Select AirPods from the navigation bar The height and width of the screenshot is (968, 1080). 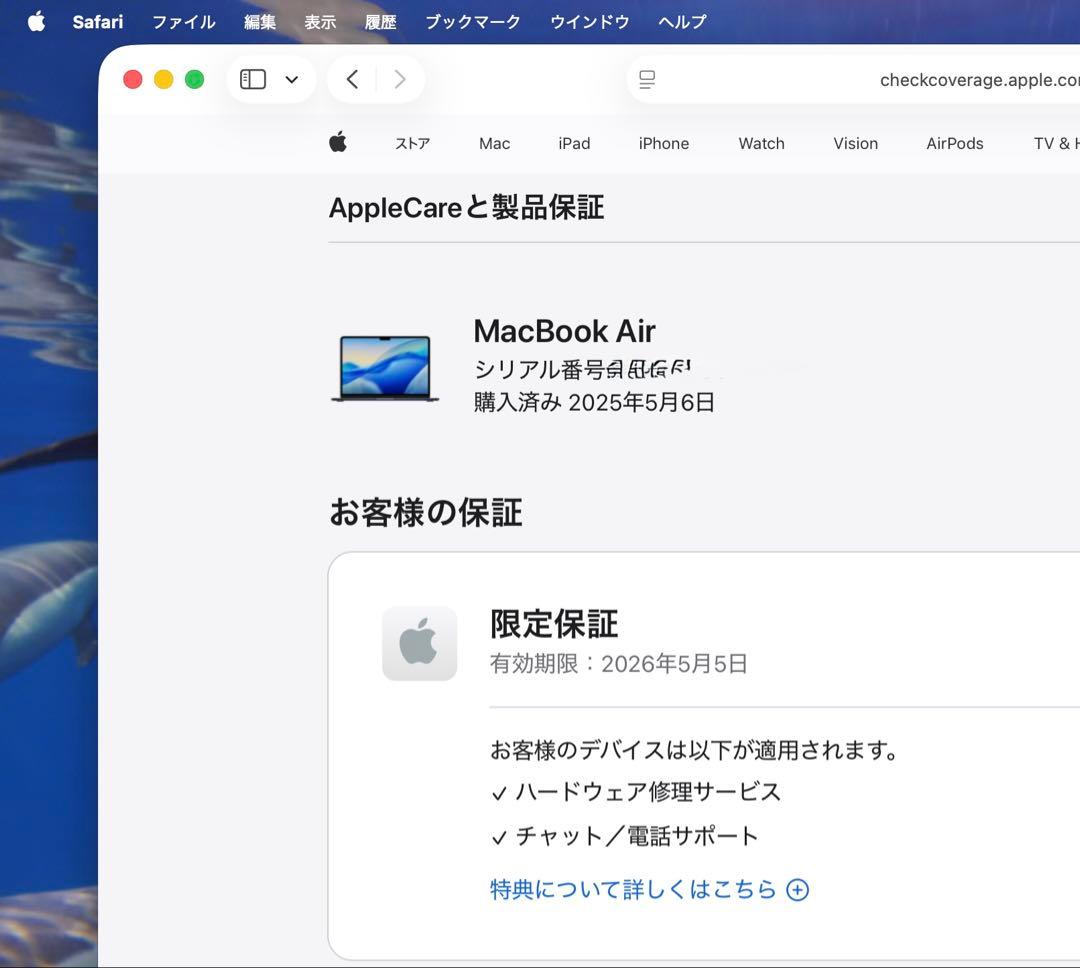click(x=954, y=143)
